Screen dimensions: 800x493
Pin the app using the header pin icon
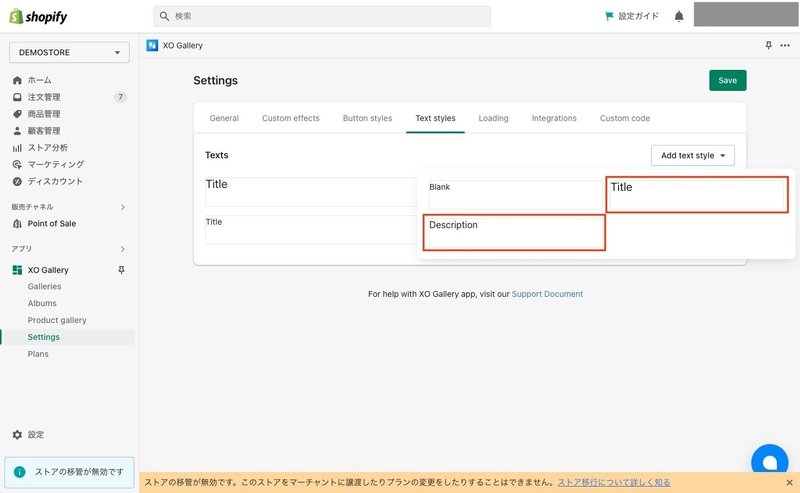(768, 45)
